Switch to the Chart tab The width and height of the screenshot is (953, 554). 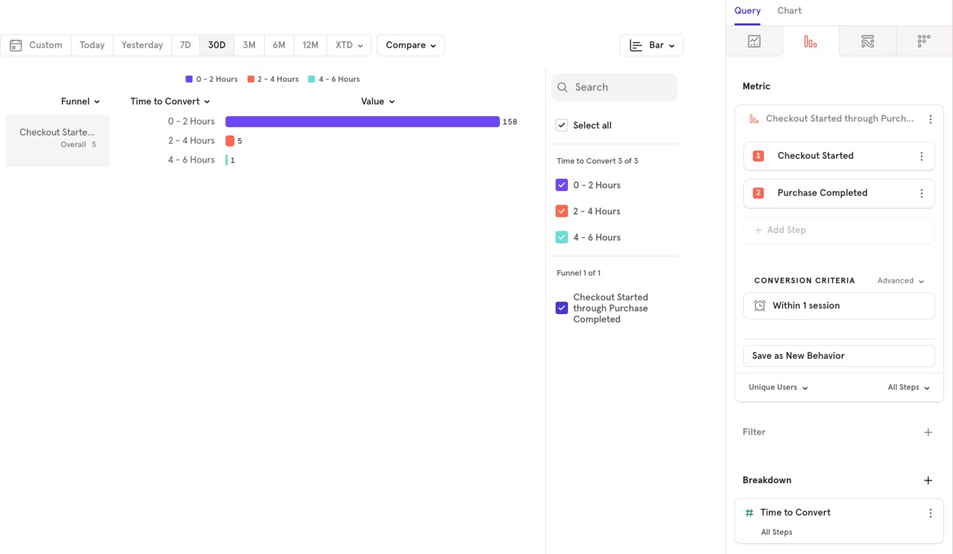tap(789, 11)
